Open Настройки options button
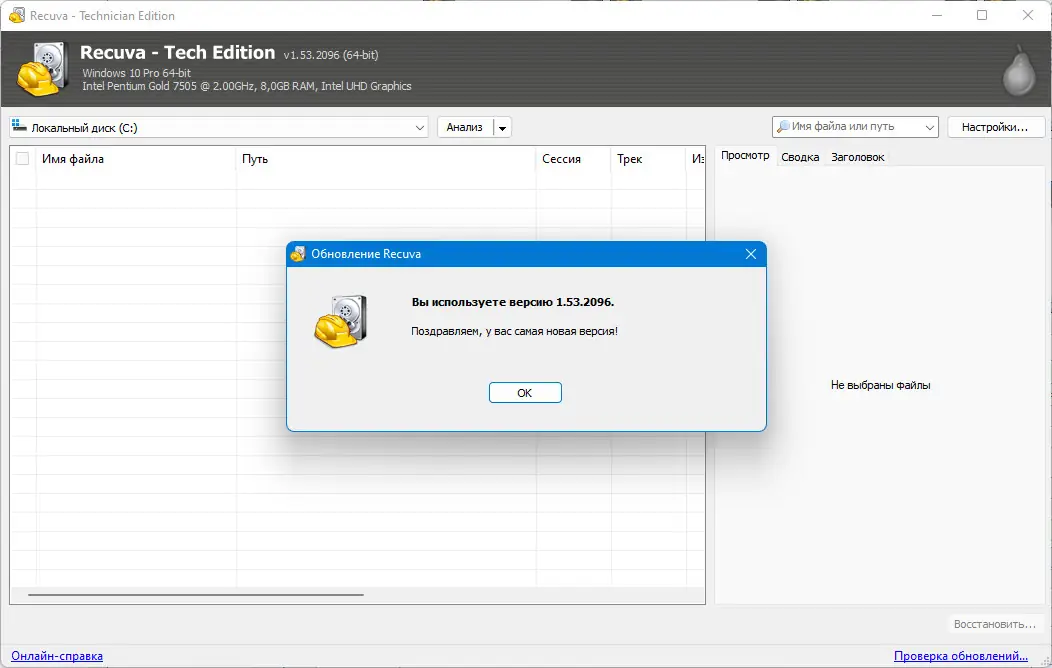Viewport: 1052px width, 668px height. [x=995, y=127]
